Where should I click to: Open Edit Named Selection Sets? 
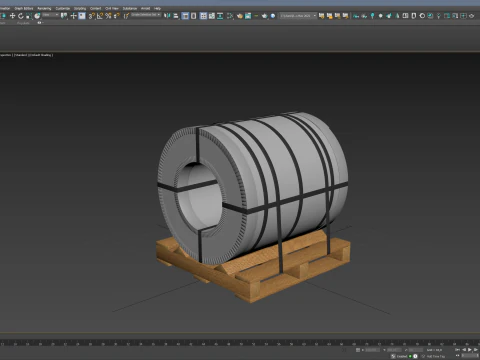(126, 16)
